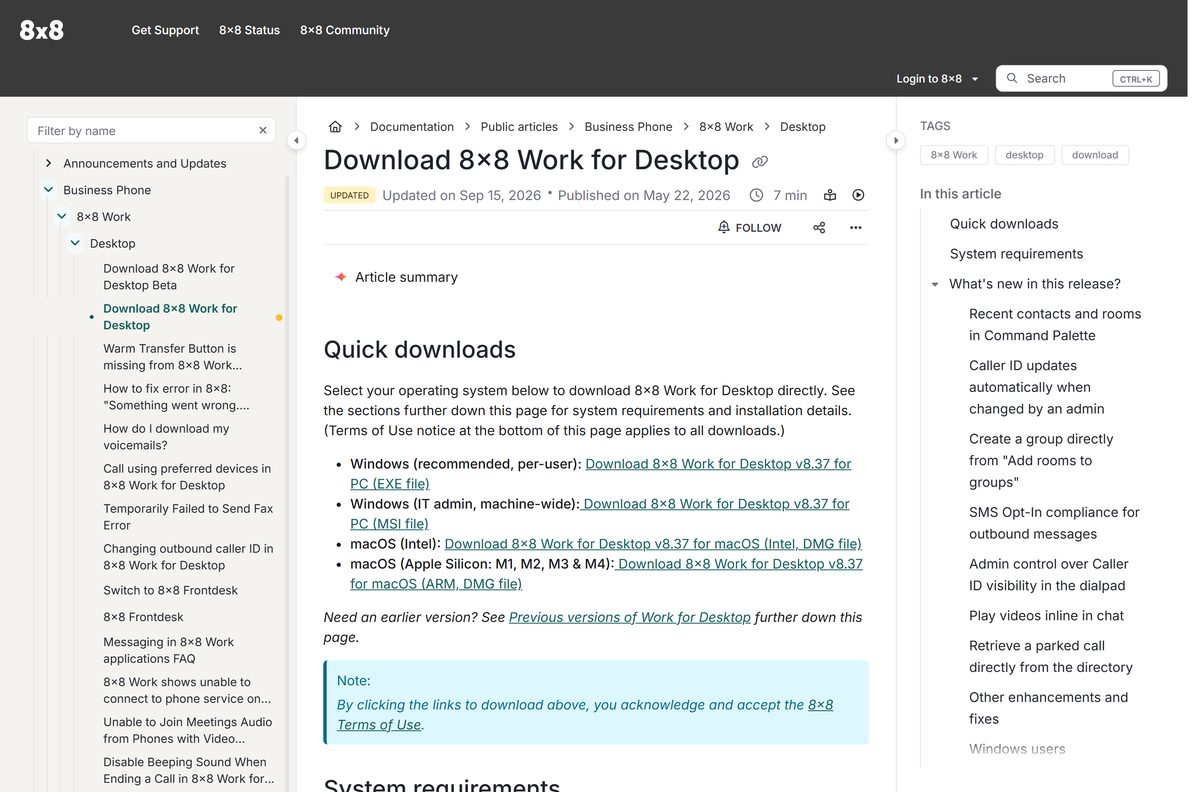The width and height of the screenshot is (1200, 792).
Task: Open How do I download my voicemails
Action: point(166,437)
